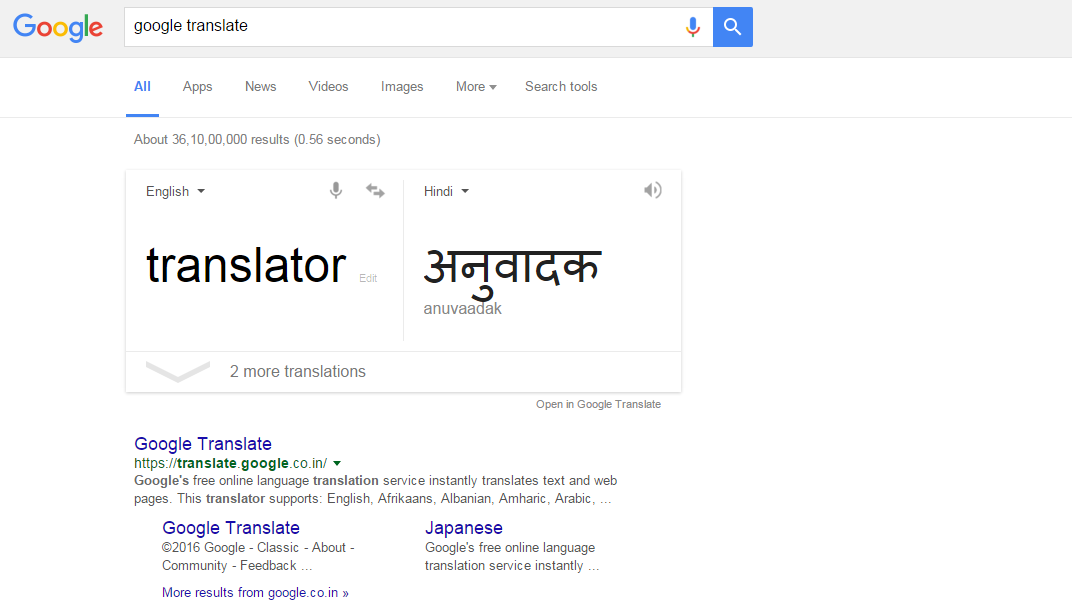Image resolution: width=1072 pixels, height=615 pixels.
Task: Switch to the Images tab
Action: click(402, 87)
